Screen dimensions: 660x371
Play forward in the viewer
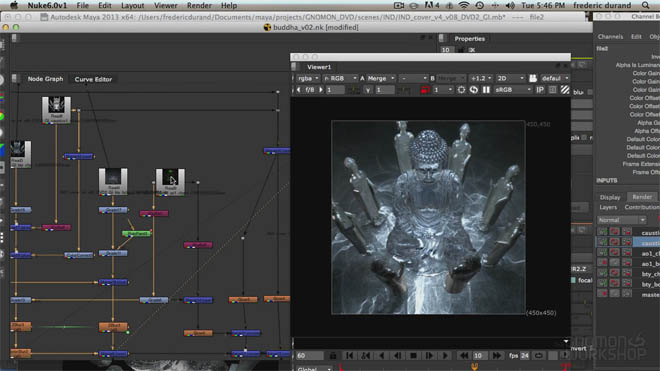445,356
